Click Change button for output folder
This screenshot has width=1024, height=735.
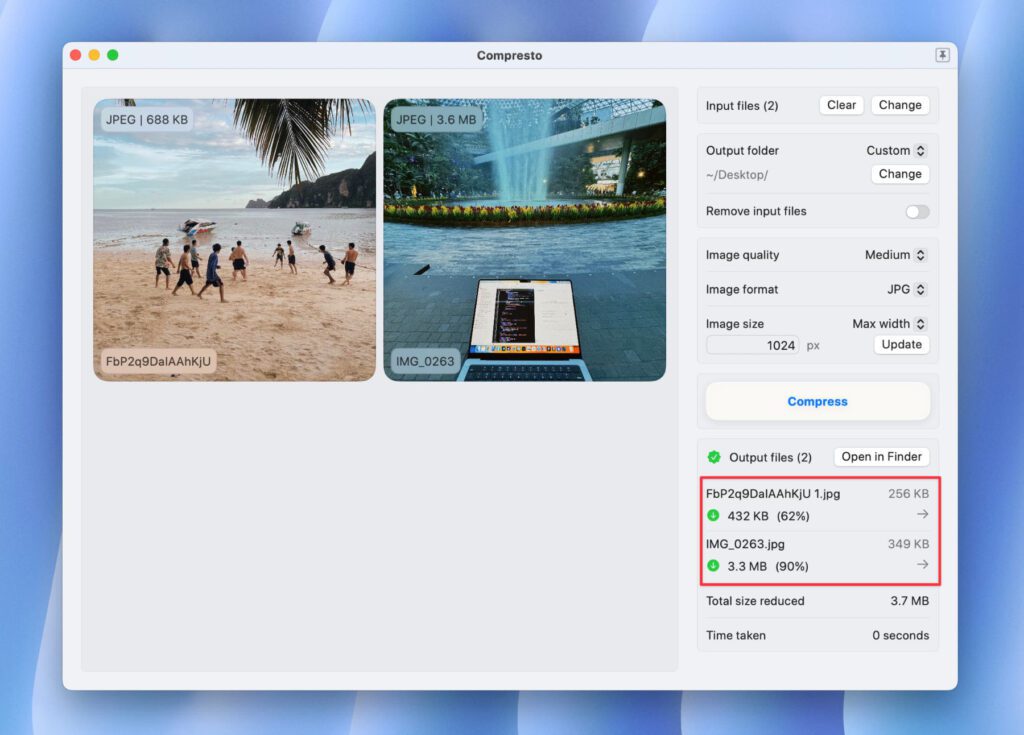tap(900, 174)
